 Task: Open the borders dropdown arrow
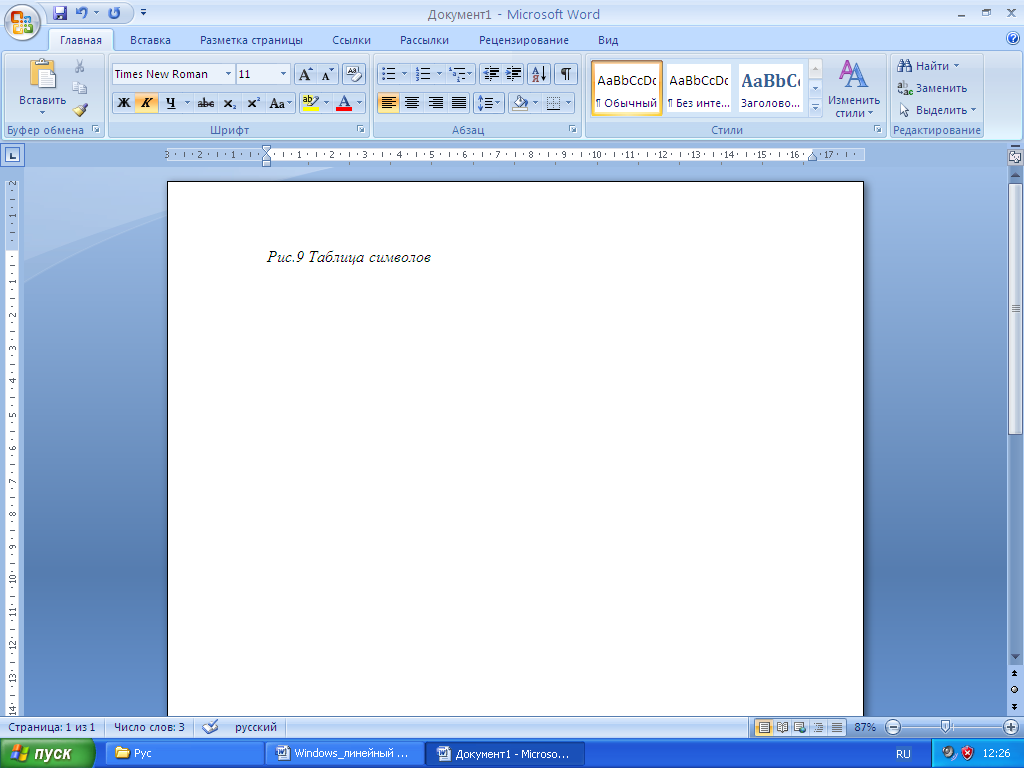(x=568, y=103)
